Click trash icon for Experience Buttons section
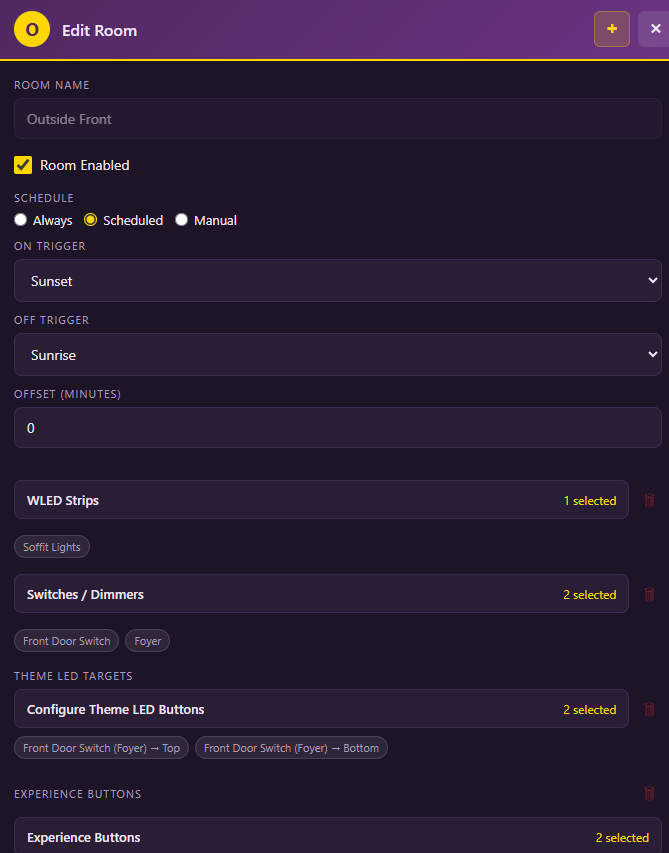The height and width of the screenshot is (853, 669). click(x=649, y=794)
